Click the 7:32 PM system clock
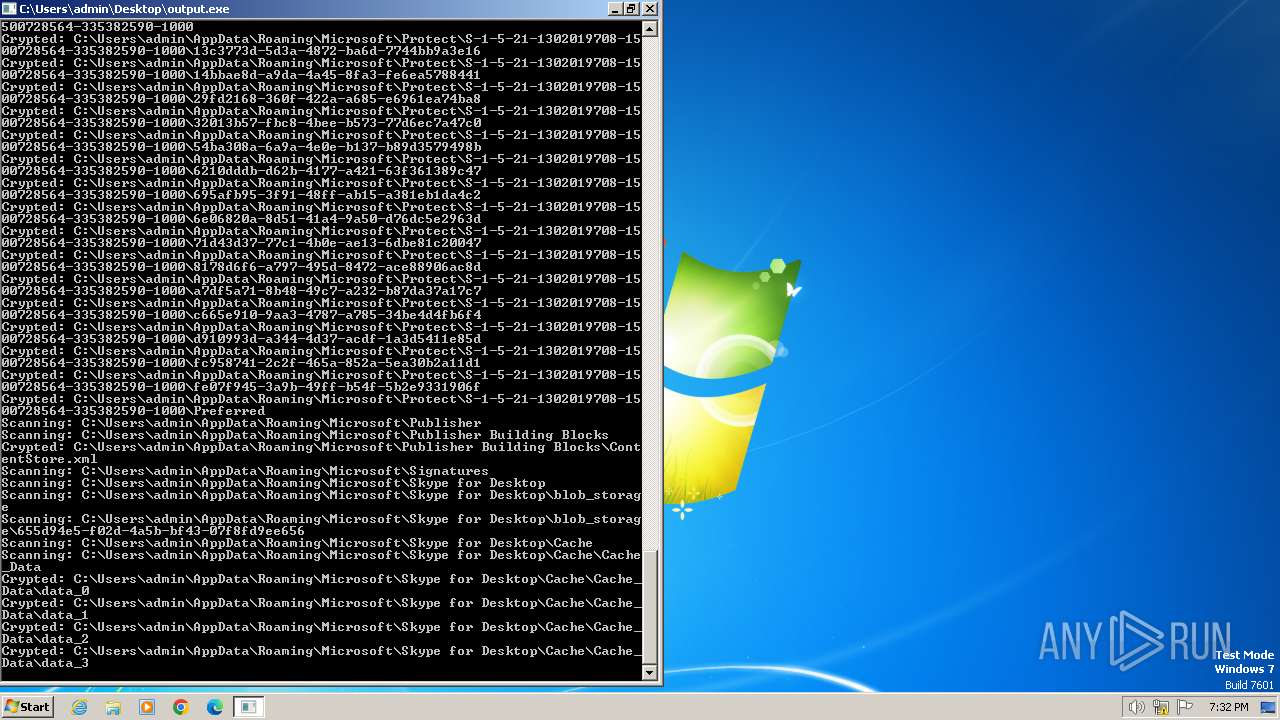The height and width of the screenshot is (720, 1280). click(x=1229, y=707)
